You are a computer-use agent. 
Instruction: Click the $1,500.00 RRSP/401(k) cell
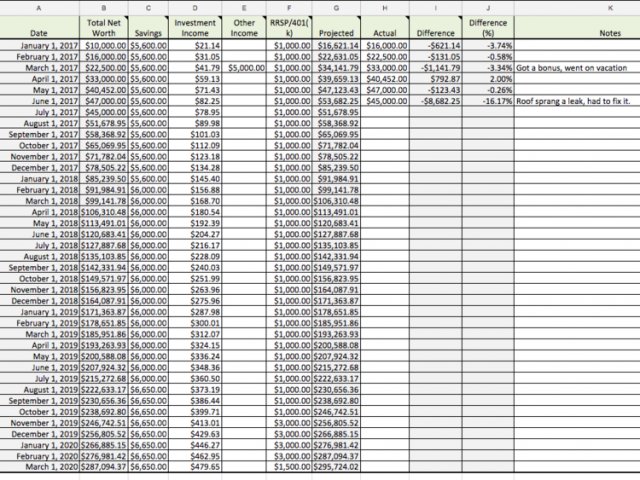pos(289,467)
